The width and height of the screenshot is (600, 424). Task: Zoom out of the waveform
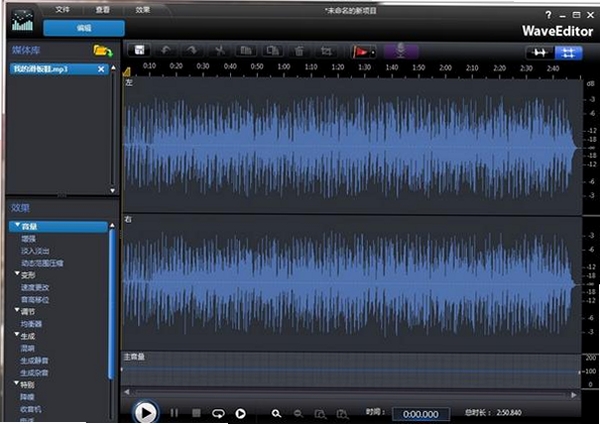[x=298, y=414]
